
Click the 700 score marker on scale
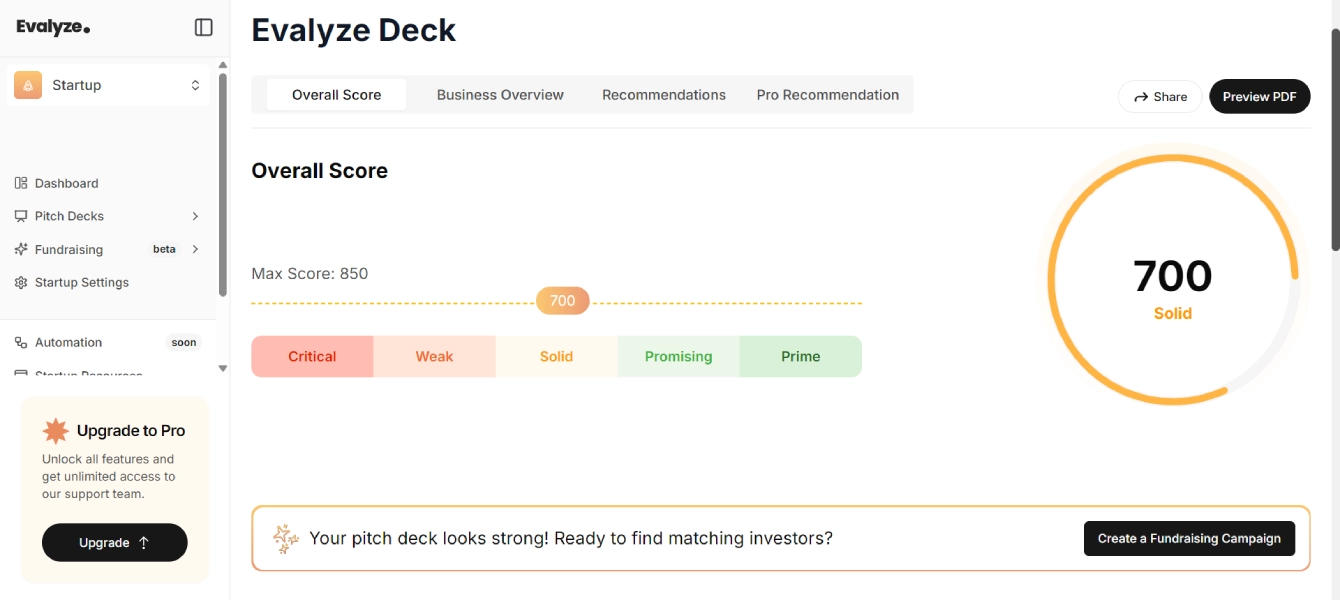coord(563,300)
